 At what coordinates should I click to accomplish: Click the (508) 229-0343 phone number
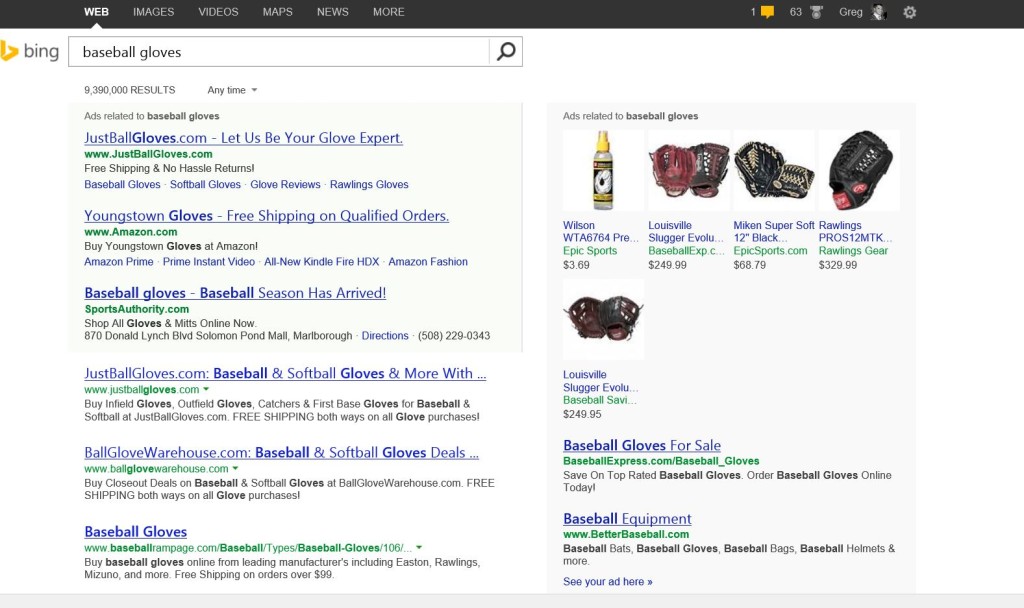point(454,336)
